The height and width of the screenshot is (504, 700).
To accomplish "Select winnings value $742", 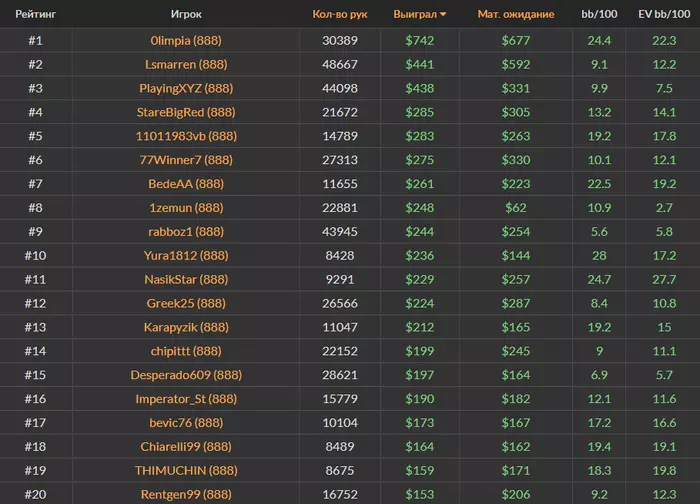I will pyautogui.click(x=419, y=41).
